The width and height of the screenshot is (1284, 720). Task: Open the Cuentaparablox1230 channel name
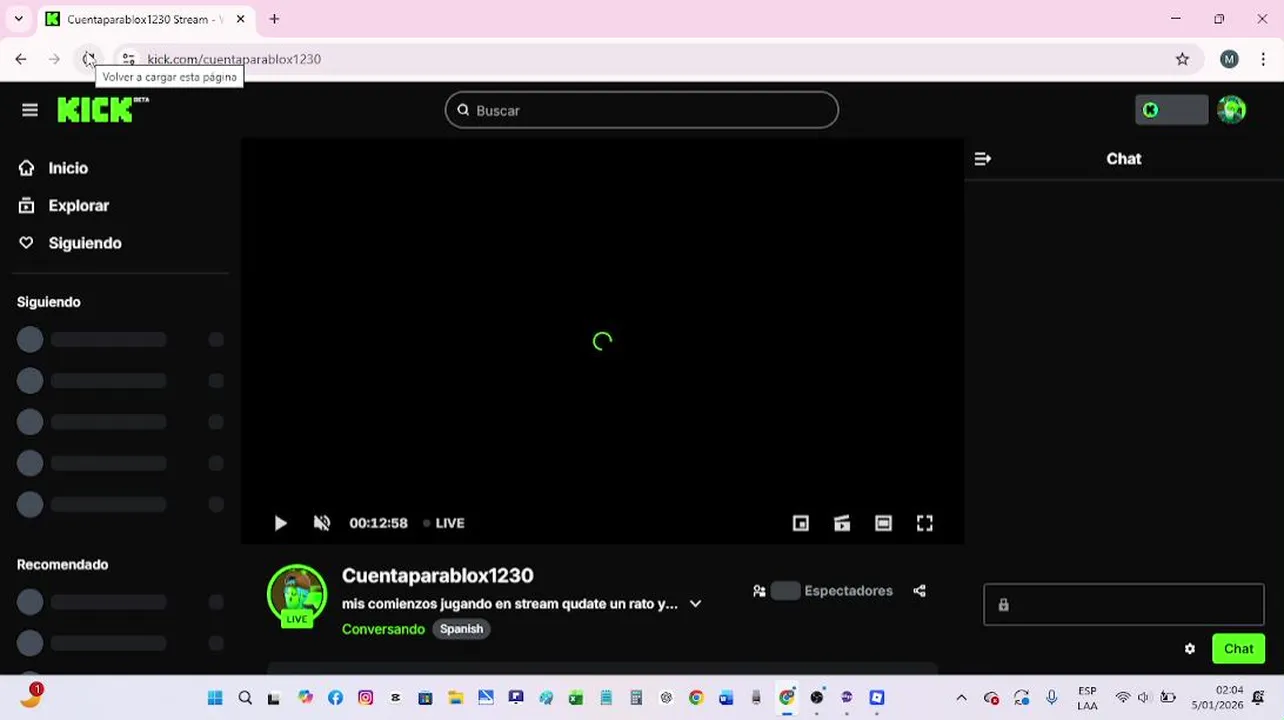(438, 576)
